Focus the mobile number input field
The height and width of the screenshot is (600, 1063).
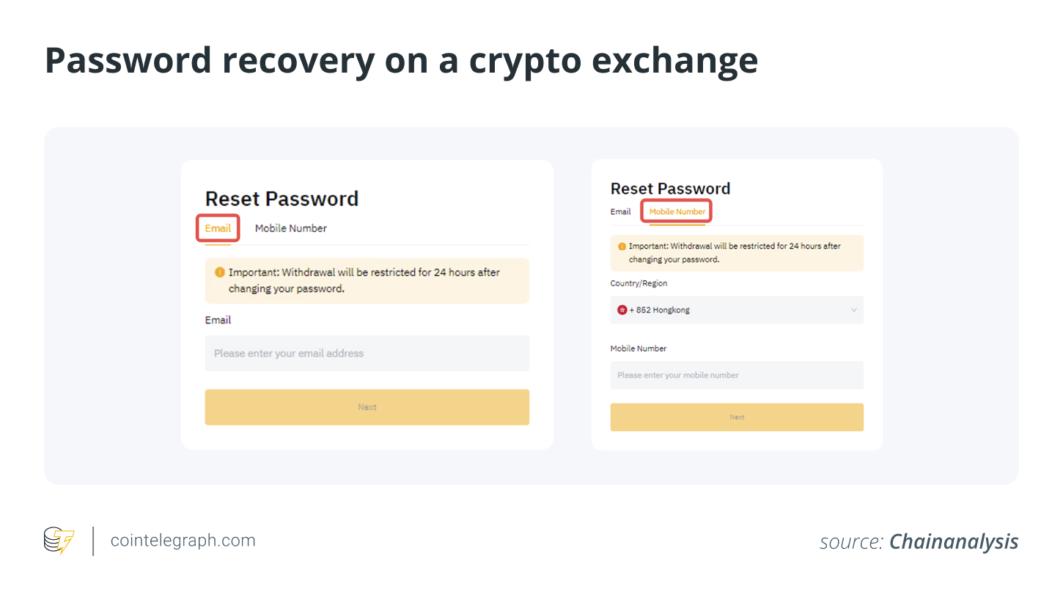point(736,375)
